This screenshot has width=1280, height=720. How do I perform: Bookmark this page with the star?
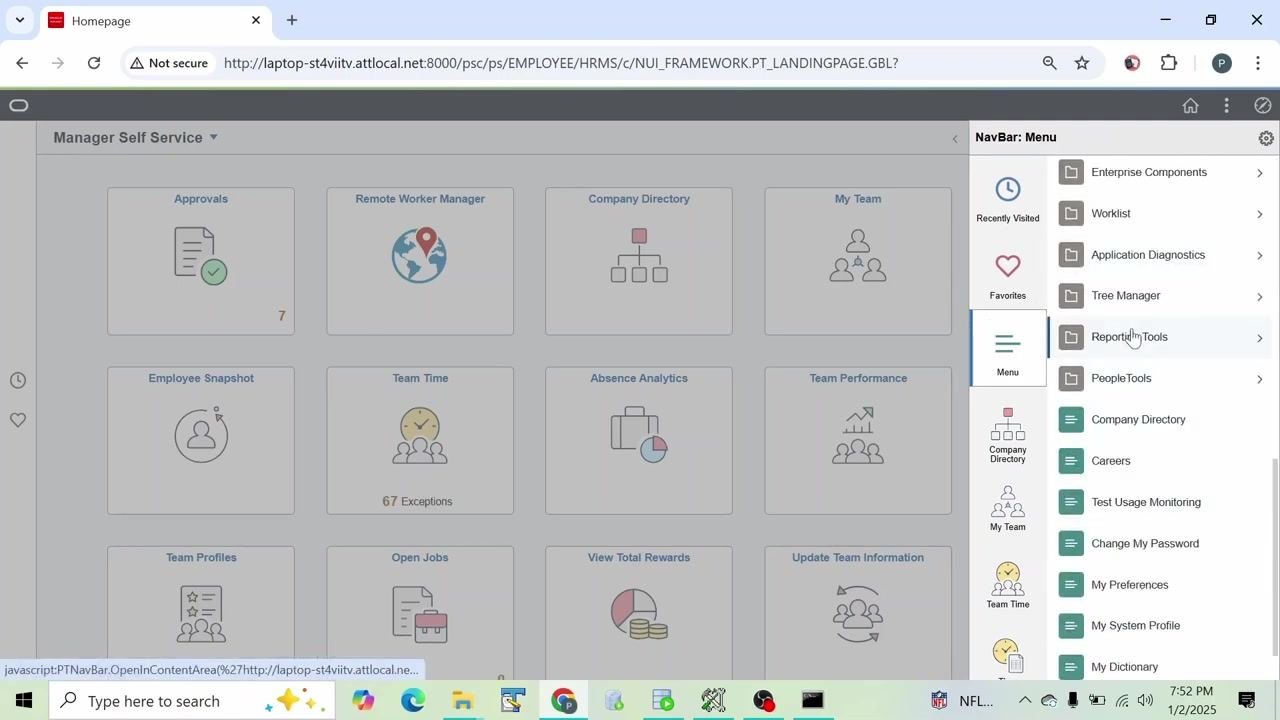(1082, 63)
